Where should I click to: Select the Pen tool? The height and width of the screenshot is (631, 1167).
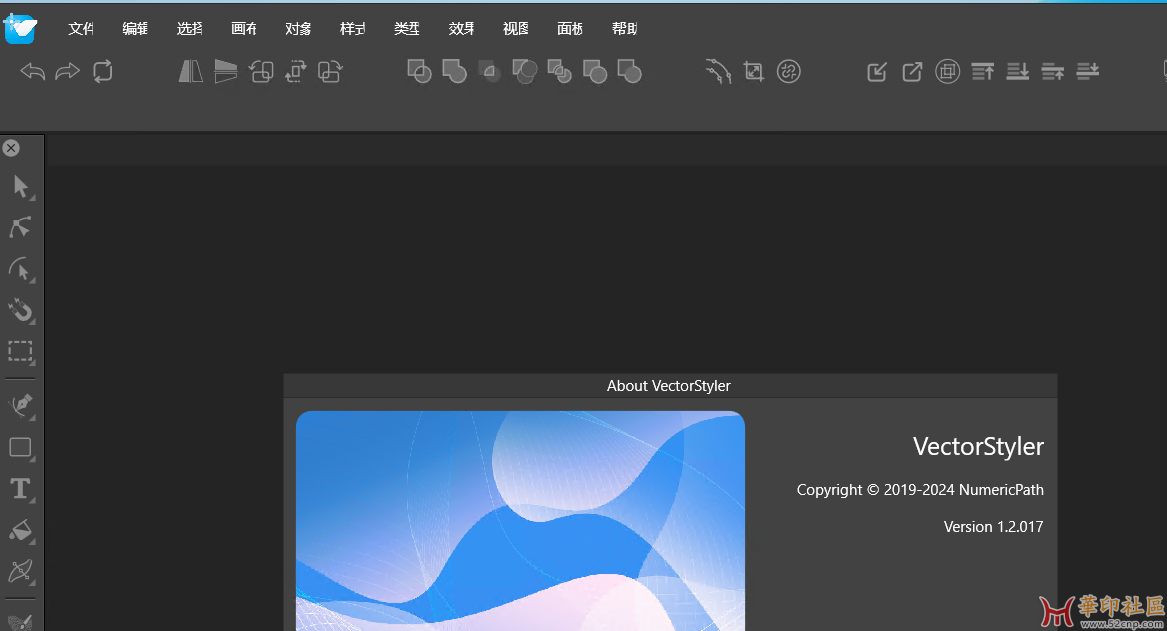click(x=20, y=405)
